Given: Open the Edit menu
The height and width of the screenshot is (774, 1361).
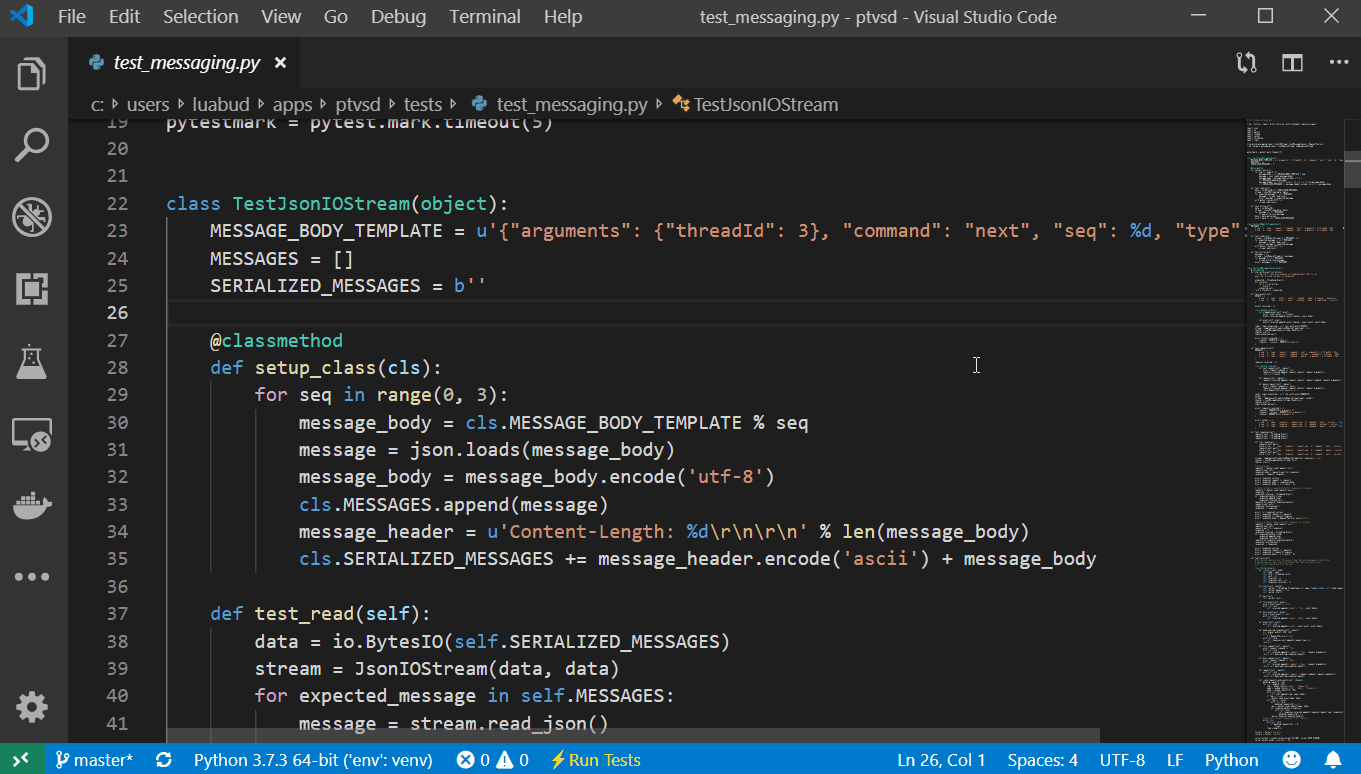Looking at the screenshot, I should (125, 17).
